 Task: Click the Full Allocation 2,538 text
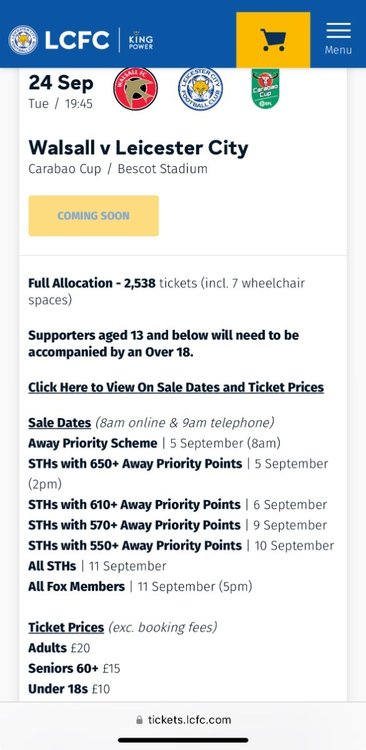click(x=92, y=283)
